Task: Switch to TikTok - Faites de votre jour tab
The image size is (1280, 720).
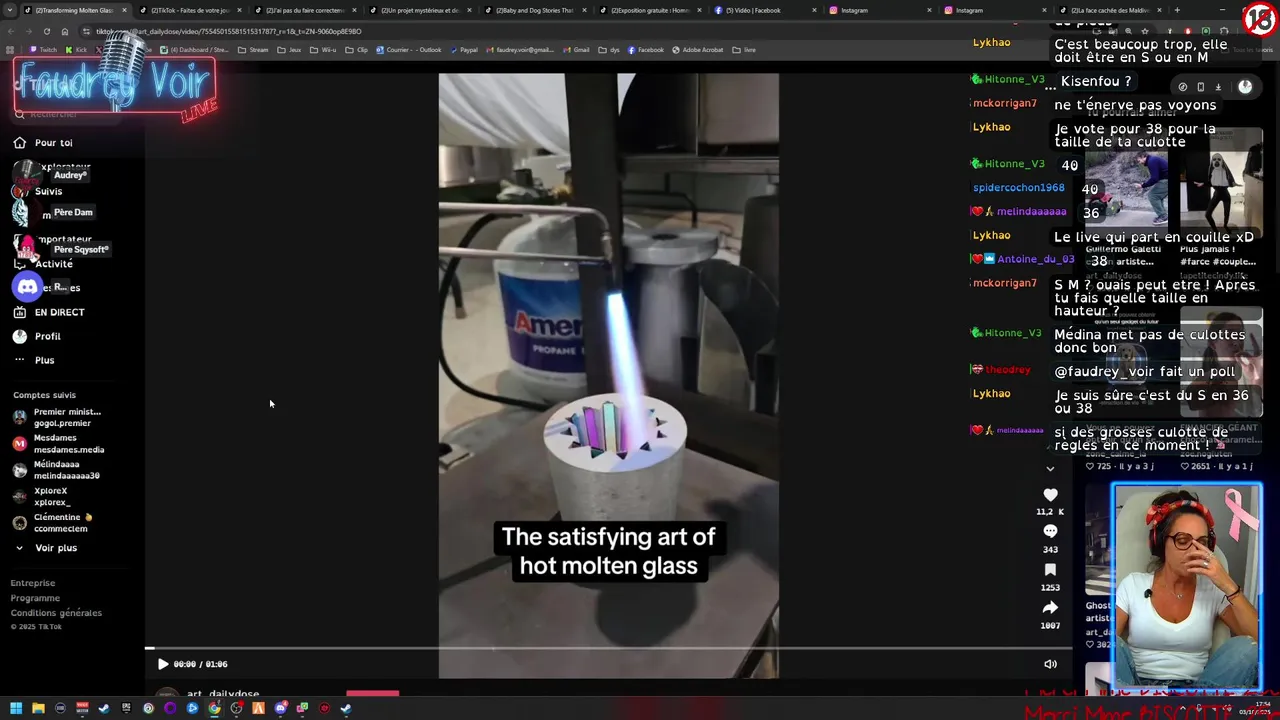Action: tap(190, 10)
